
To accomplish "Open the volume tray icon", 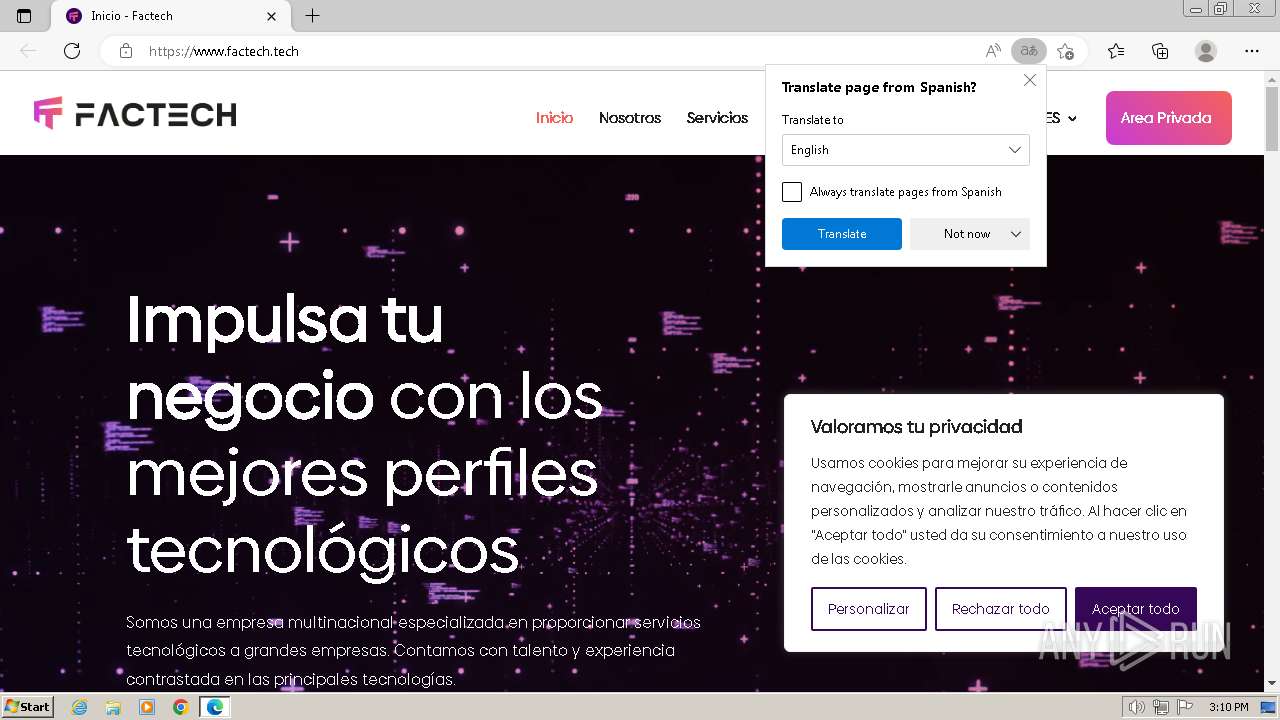I will pyautogui.click(x=1137, y=707).
